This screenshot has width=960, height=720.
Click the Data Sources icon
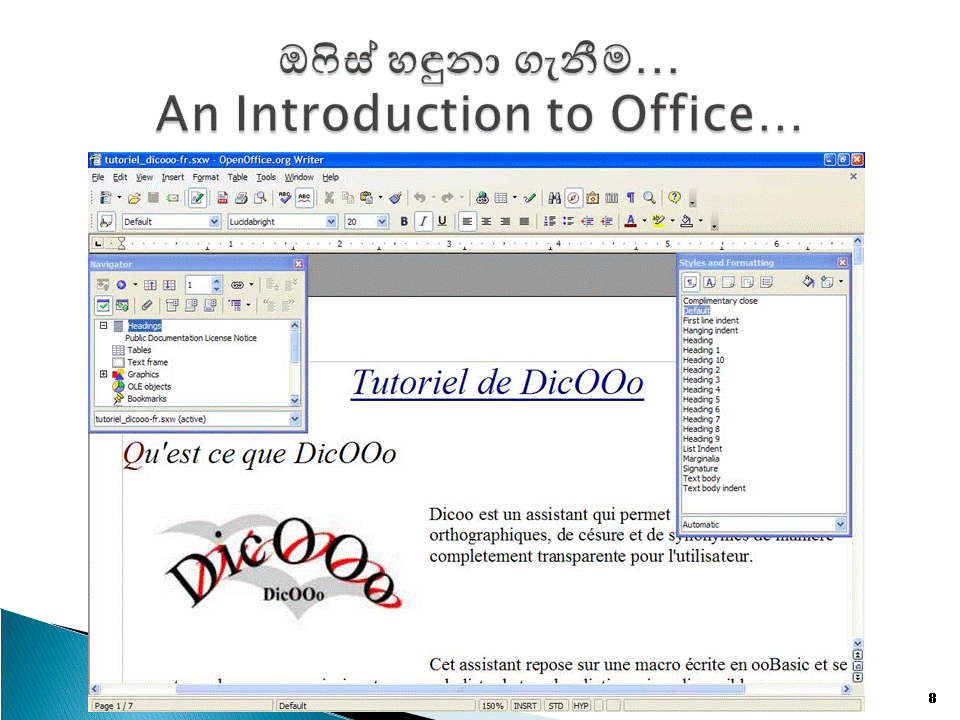click(x=611, y=198)
